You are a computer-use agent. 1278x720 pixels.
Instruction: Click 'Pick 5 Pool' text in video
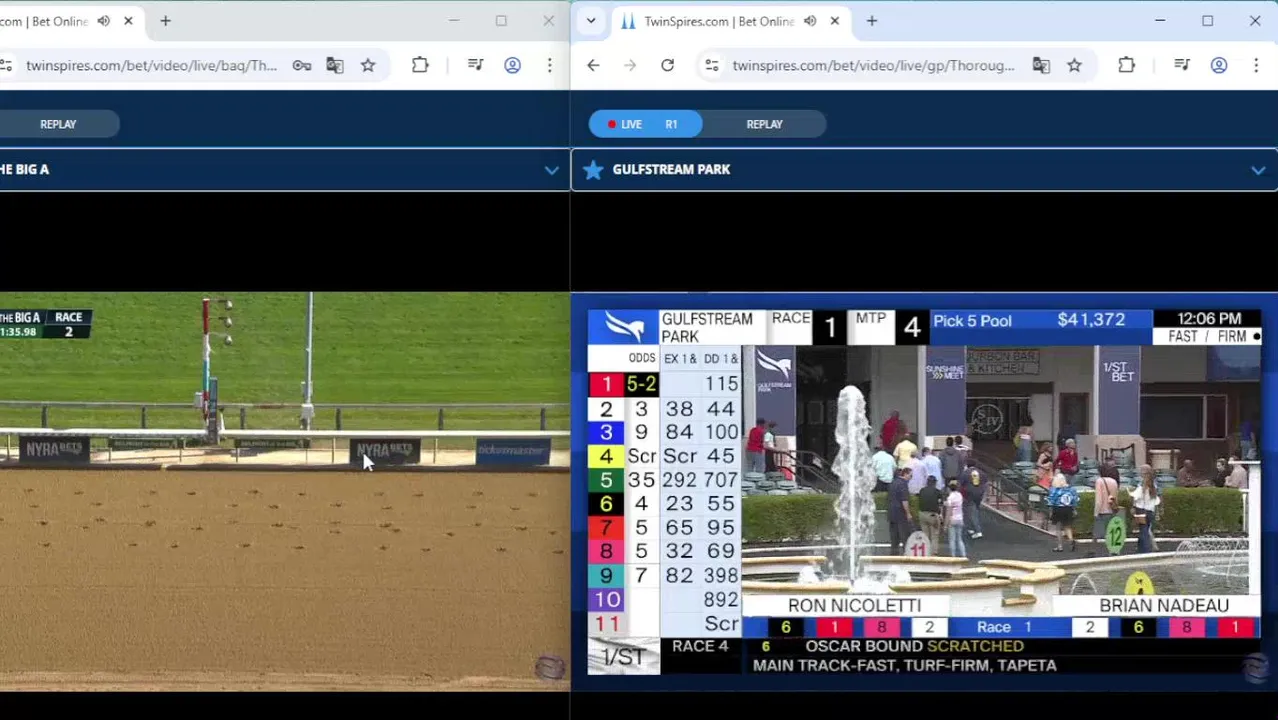972,321
